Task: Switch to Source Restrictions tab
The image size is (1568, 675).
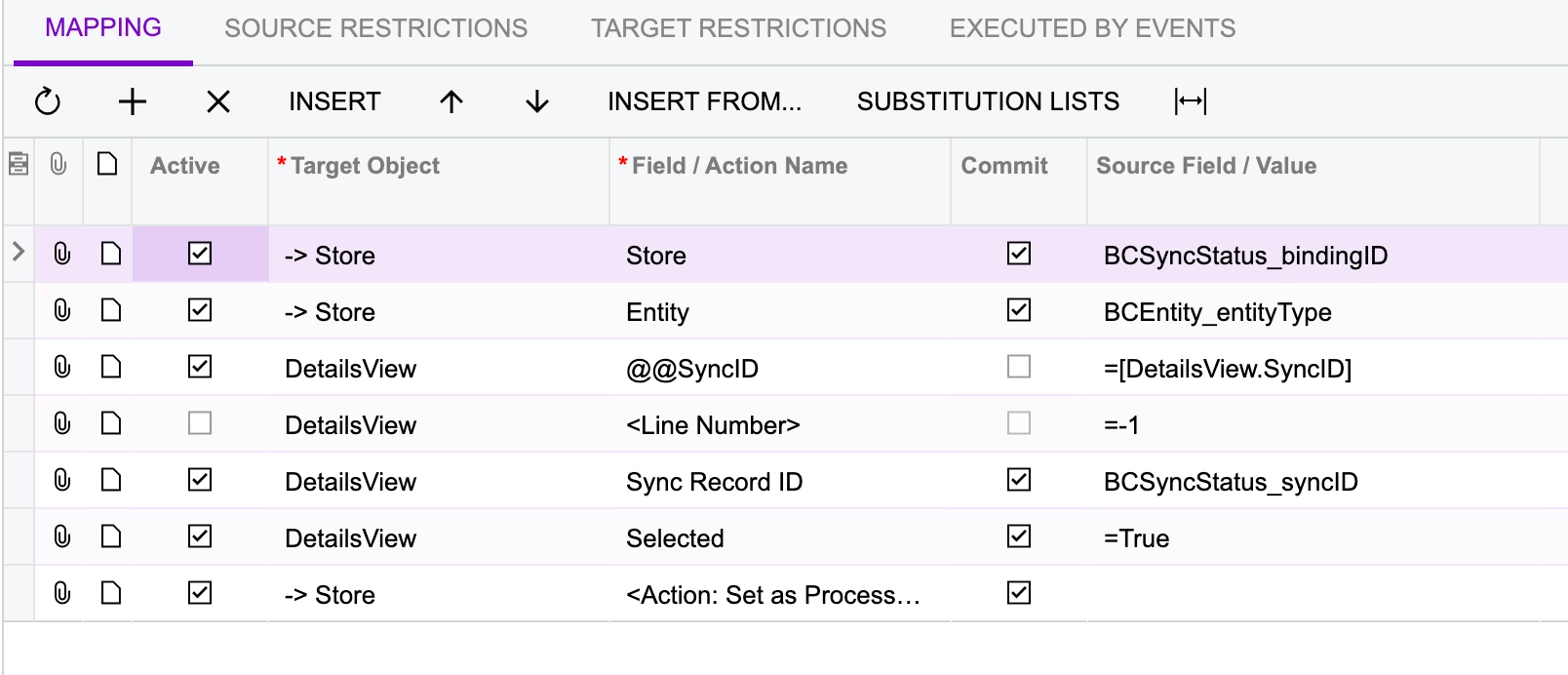Action: (376, 28)
